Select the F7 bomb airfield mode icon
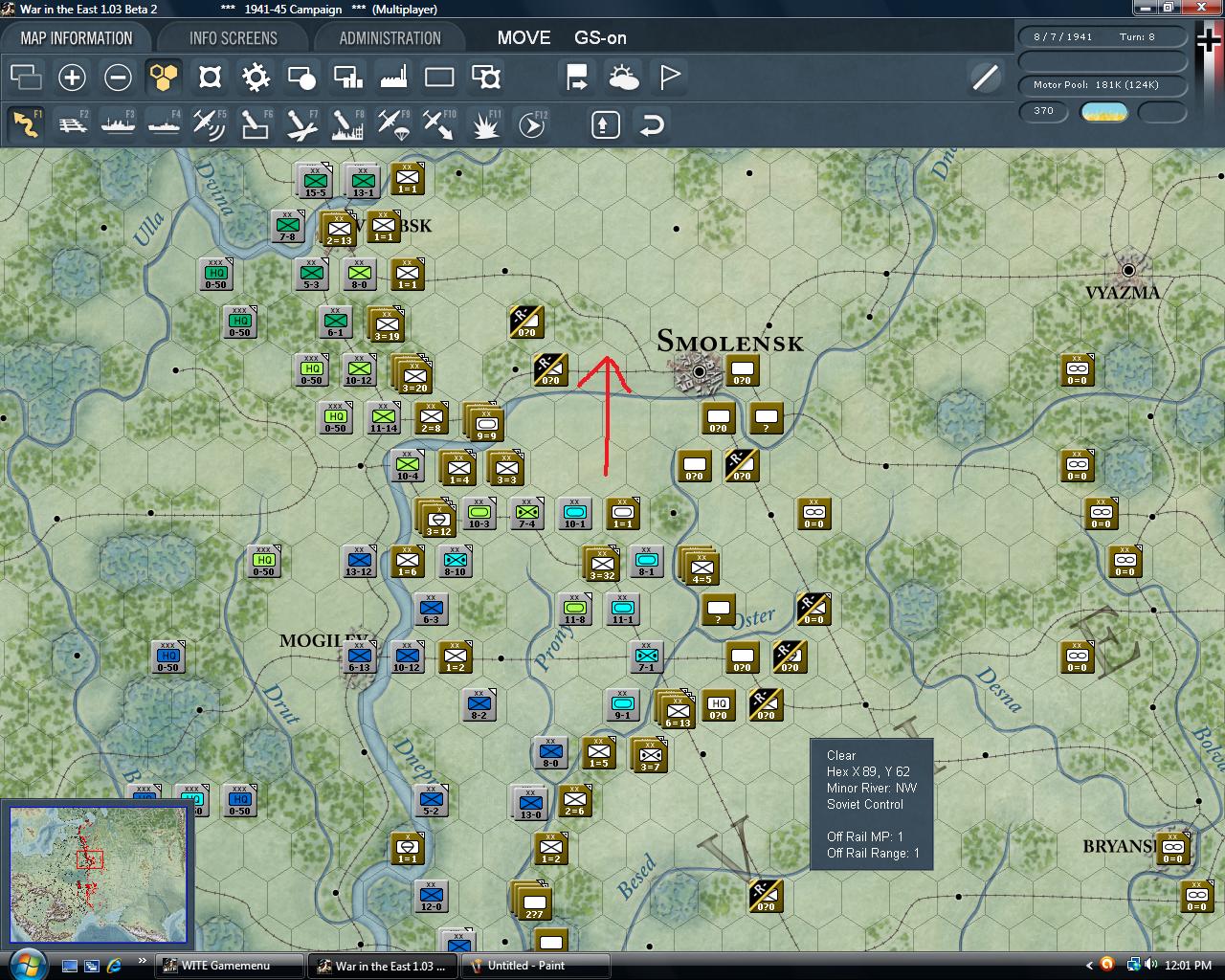This screenshot has width=1225, height=980. point(301,124)
